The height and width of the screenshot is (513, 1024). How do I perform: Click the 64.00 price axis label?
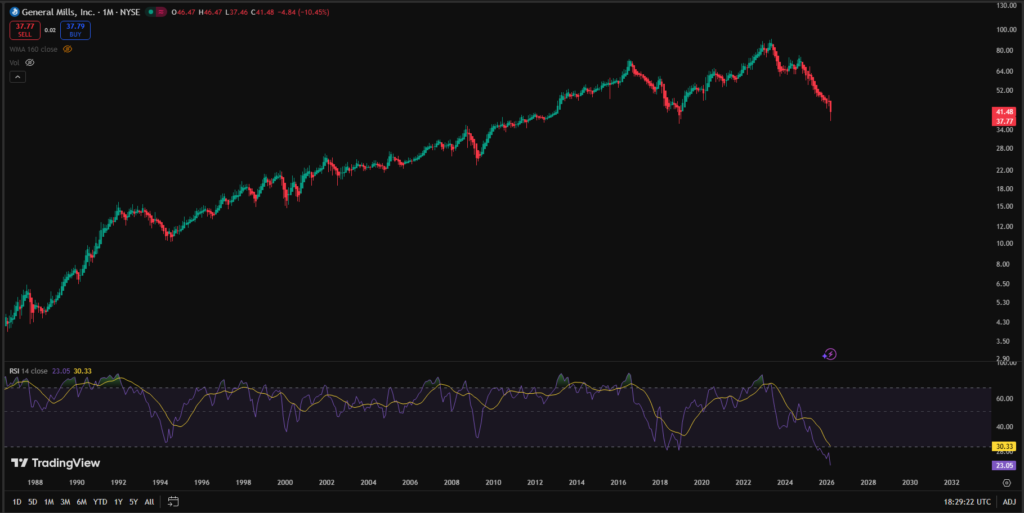pyautogui.click(x=1006, y=71)
